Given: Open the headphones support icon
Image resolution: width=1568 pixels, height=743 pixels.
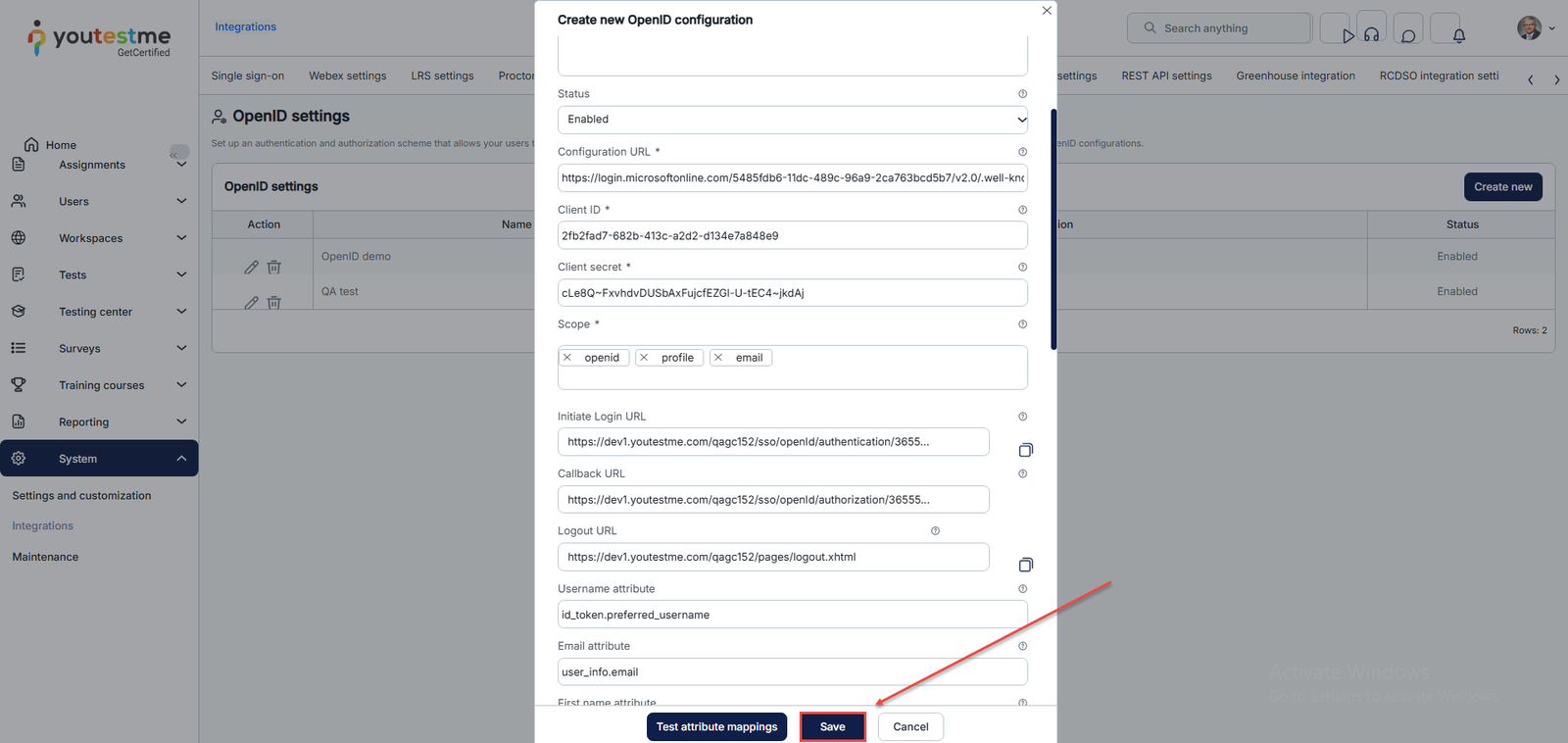Looking at the screenshot, I should tap(1371, 35).
